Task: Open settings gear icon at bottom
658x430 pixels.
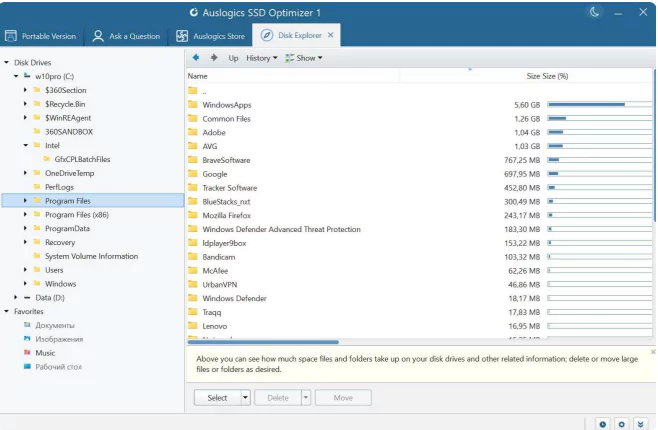Action: point(621,424)
